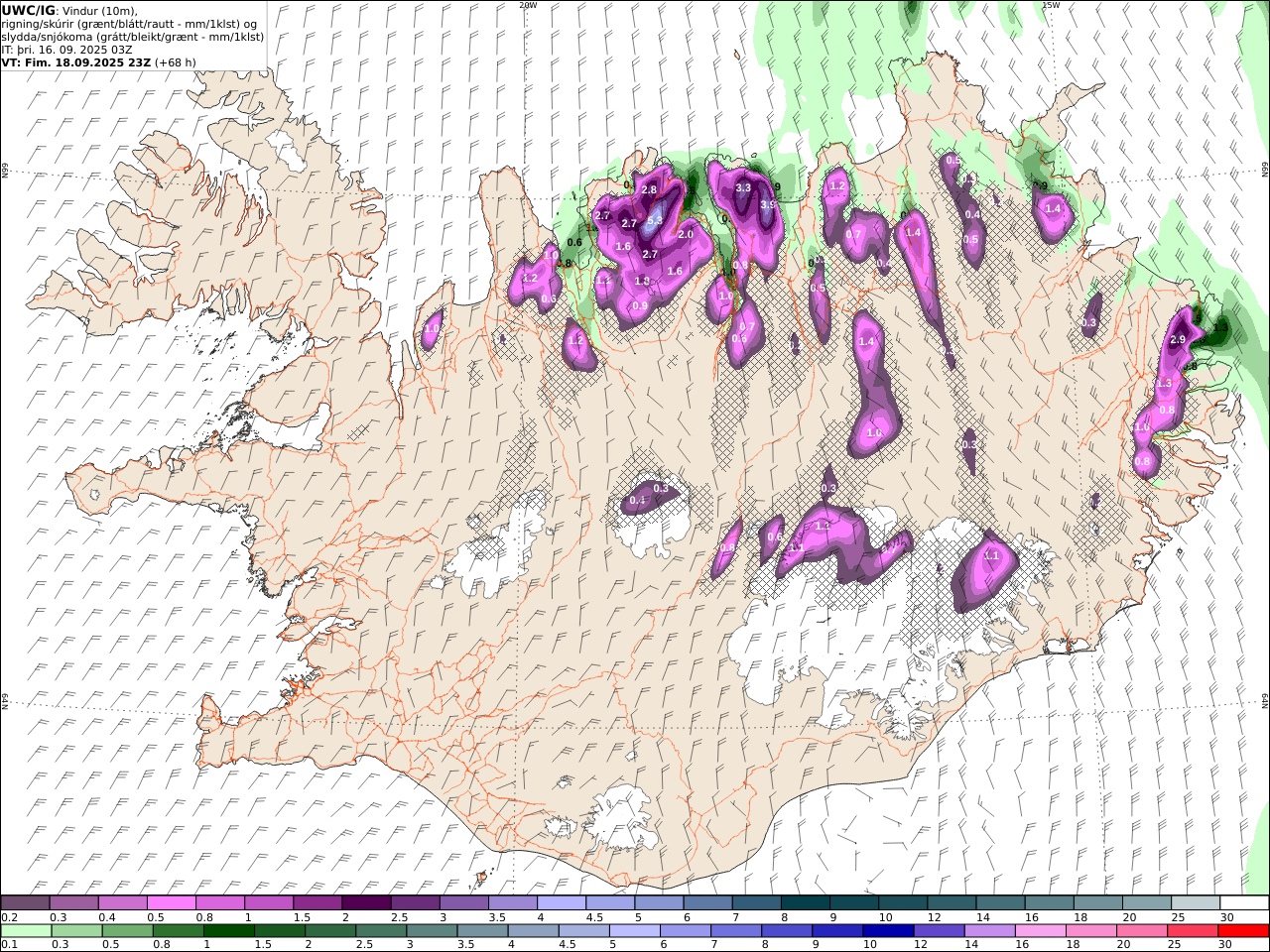This screenshot has width=1270, height=952.
Task: Click the navy blue 10–12 swatch in lower legend row
Action: (888, 931)
